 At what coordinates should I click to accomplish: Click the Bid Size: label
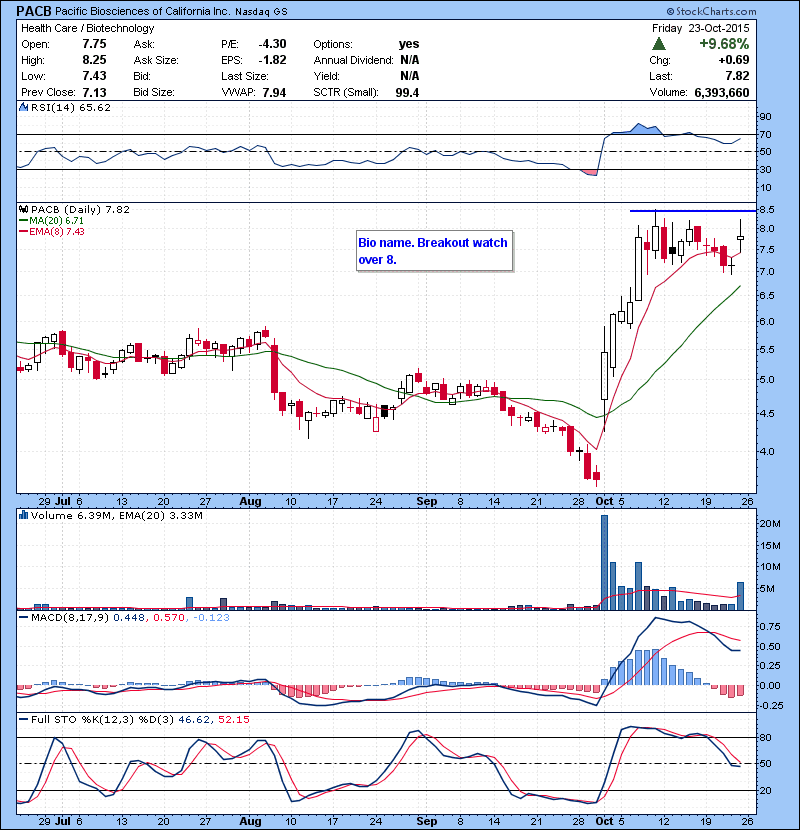point(154,93)
